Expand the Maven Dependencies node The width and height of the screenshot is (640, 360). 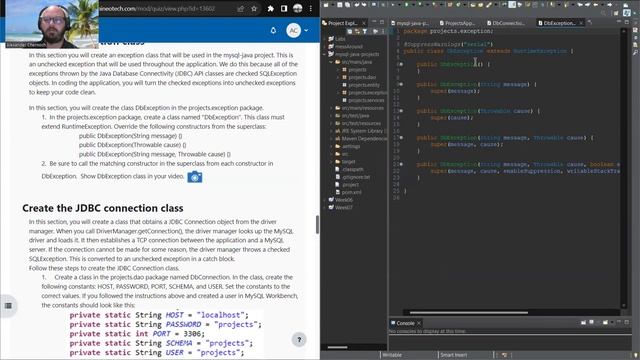[x=331, y=139]
